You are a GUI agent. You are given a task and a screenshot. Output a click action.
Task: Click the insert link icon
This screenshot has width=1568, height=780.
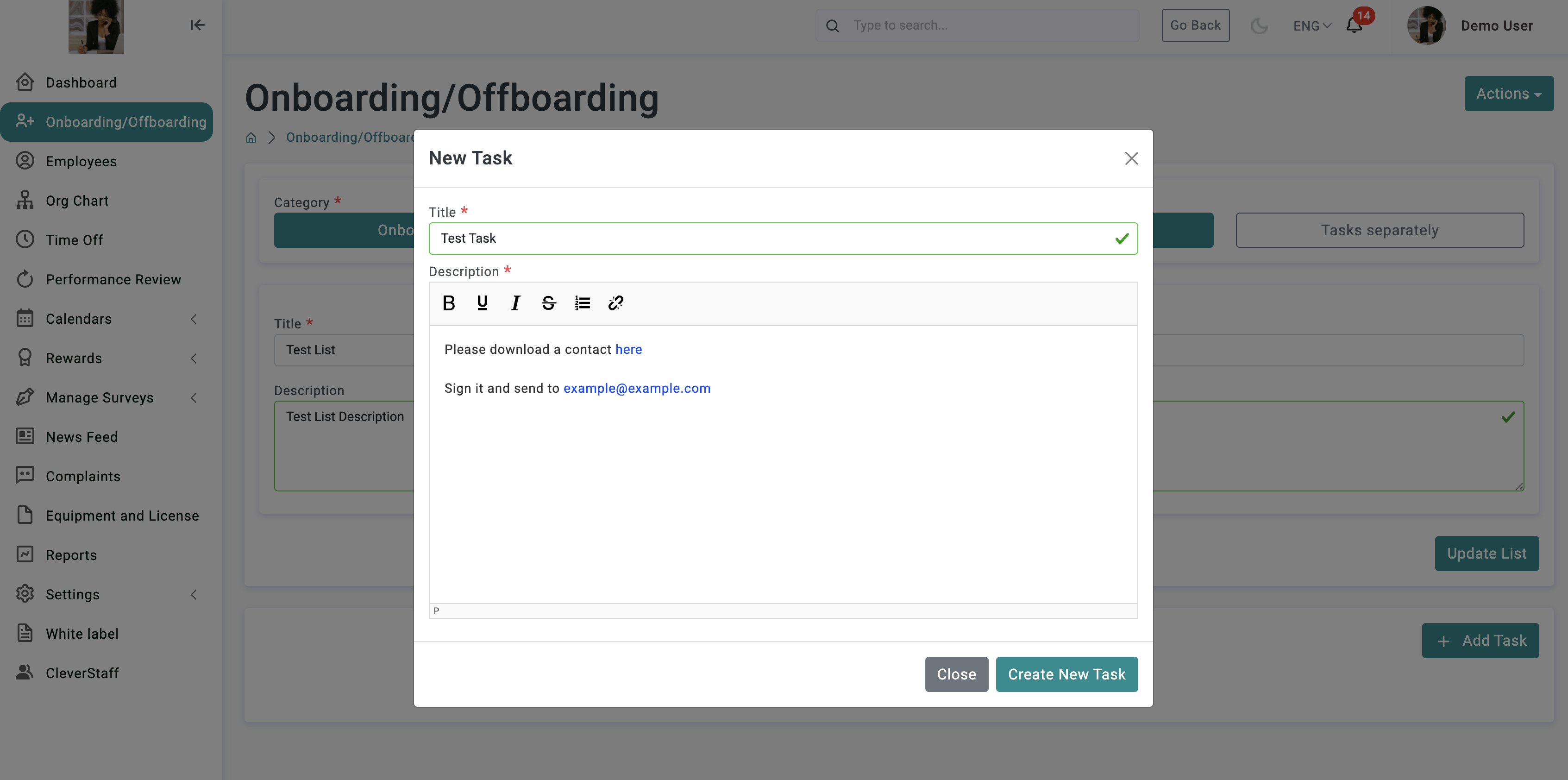point(615,302)
